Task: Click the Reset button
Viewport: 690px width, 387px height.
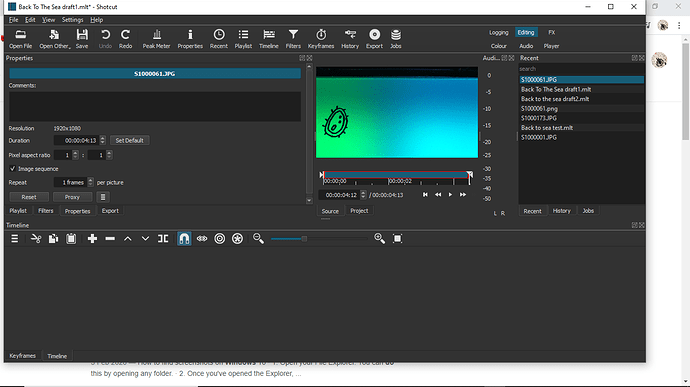Action: pyautogui.click(x=29, y=197)
